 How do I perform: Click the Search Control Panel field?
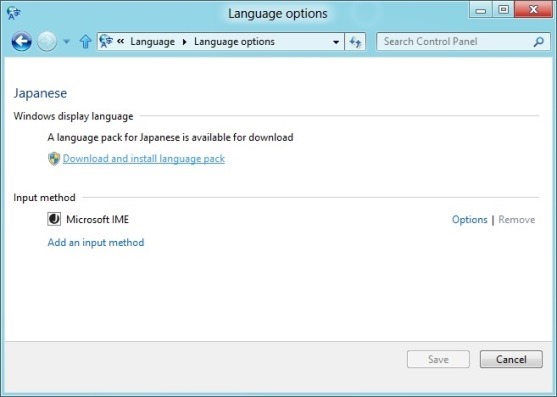463,42
